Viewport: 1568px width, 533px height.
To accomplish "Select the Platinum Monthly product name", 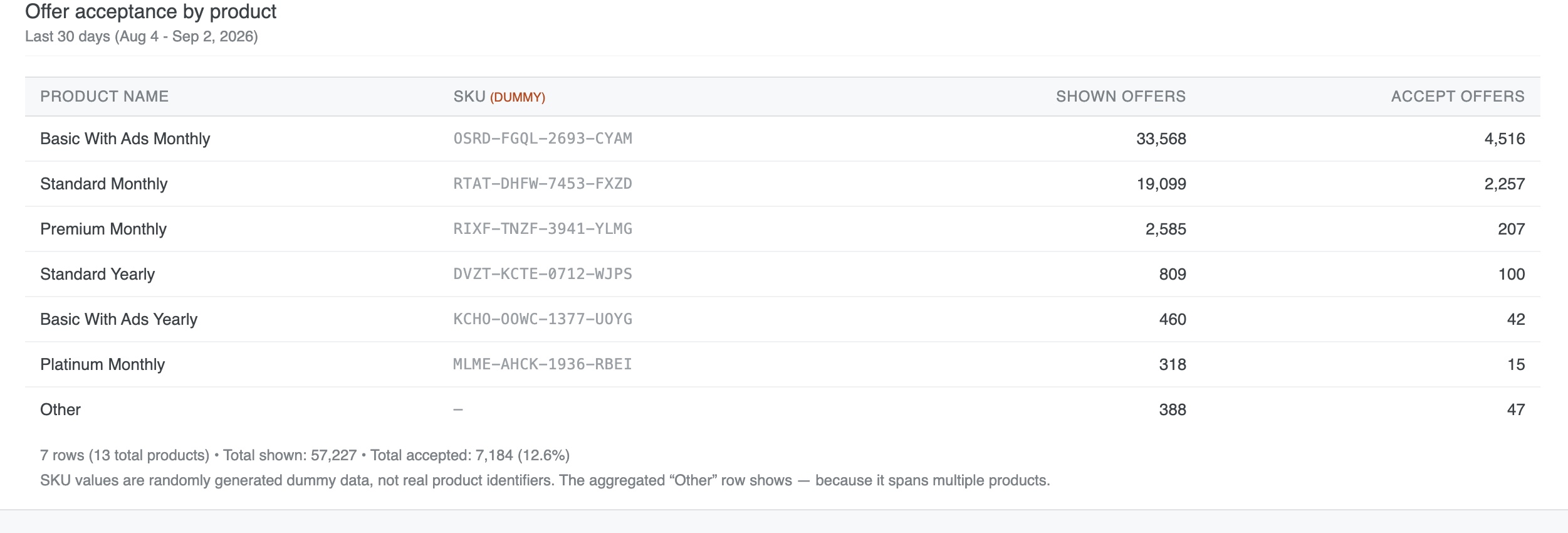I will (x=102, y=364).
